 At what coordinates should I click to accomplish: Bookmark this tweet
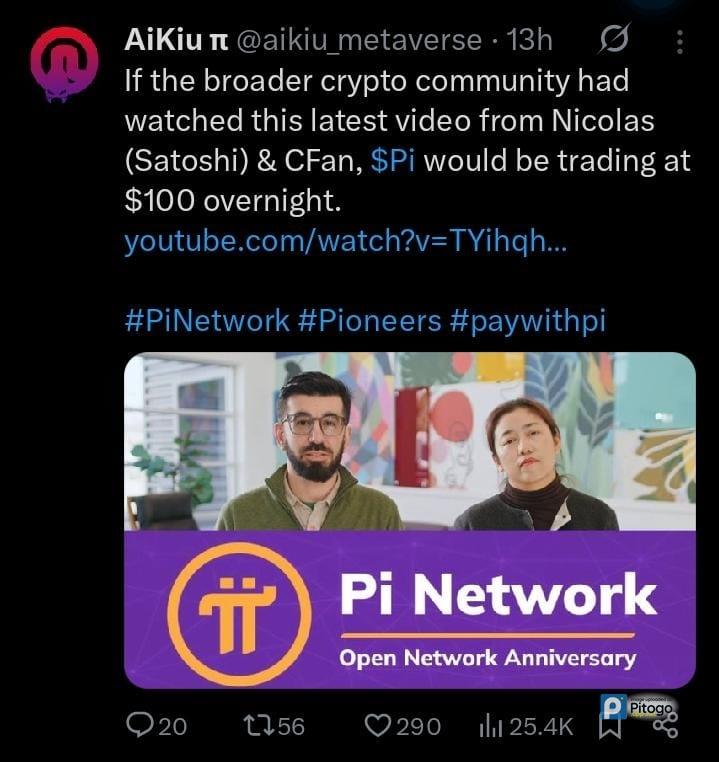pos(611,727)
